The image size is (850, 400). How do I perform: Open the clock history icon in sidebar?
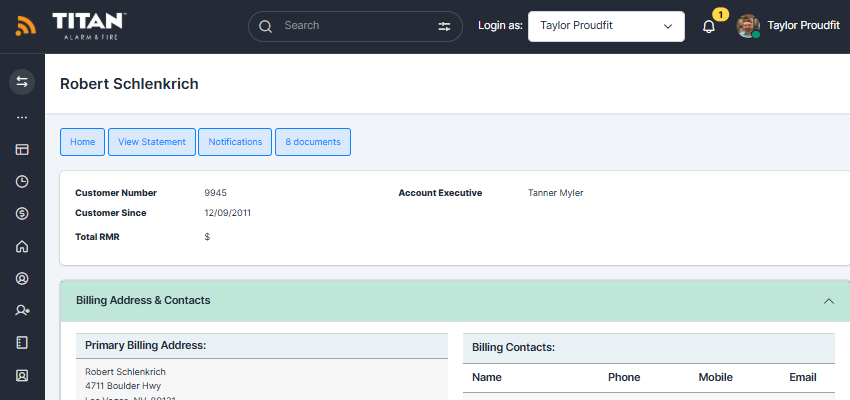pos(22,182)
